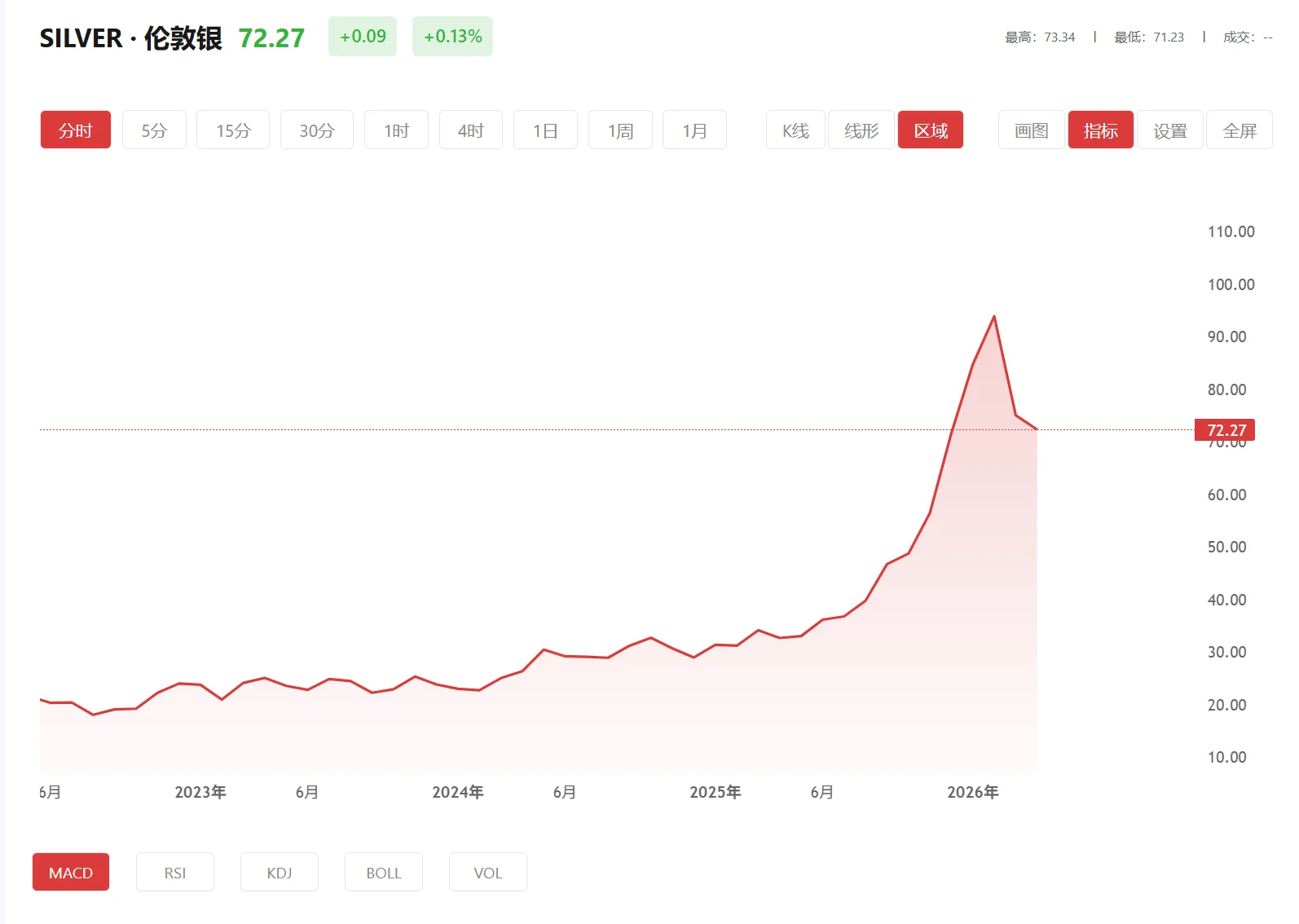
Task: Select the 区域 area chart style
Action: (x=931, y=130)
